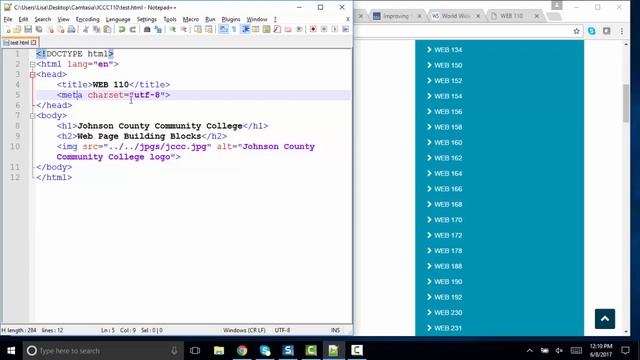
Task: Toggle synchronize vertical scrolling icon
Action: [x=198, y=29]
